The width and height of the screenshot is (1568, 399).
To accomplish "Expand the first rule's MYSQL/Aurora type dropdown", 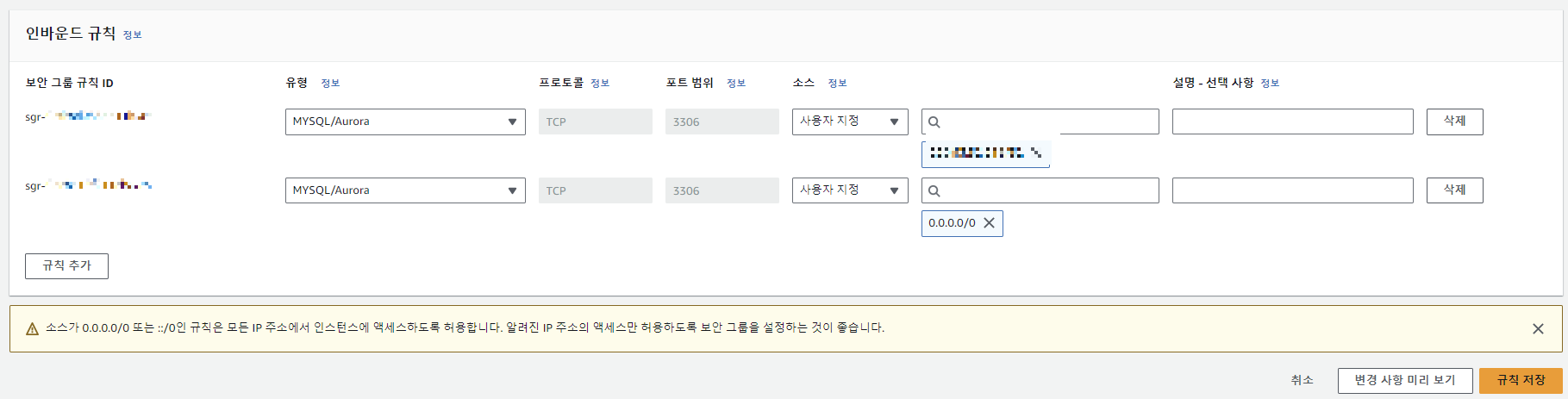I will [405, 122].
